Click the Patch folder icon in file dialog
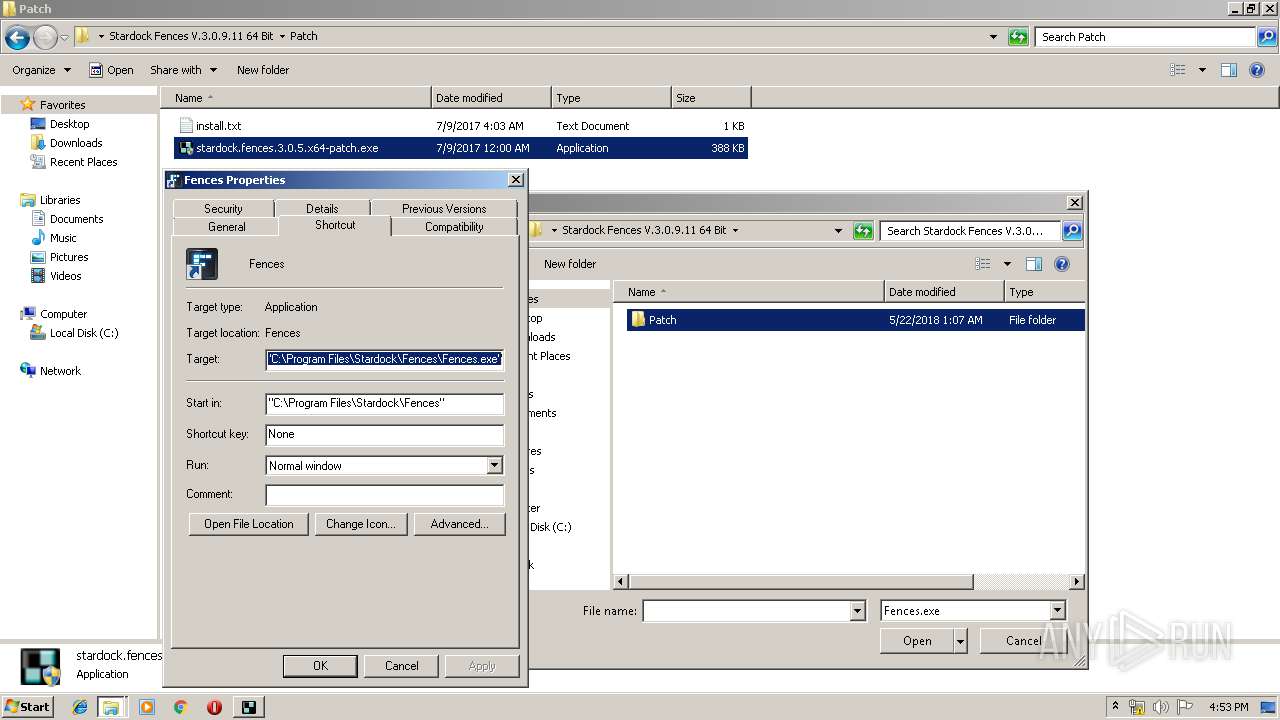 point(638,320)
